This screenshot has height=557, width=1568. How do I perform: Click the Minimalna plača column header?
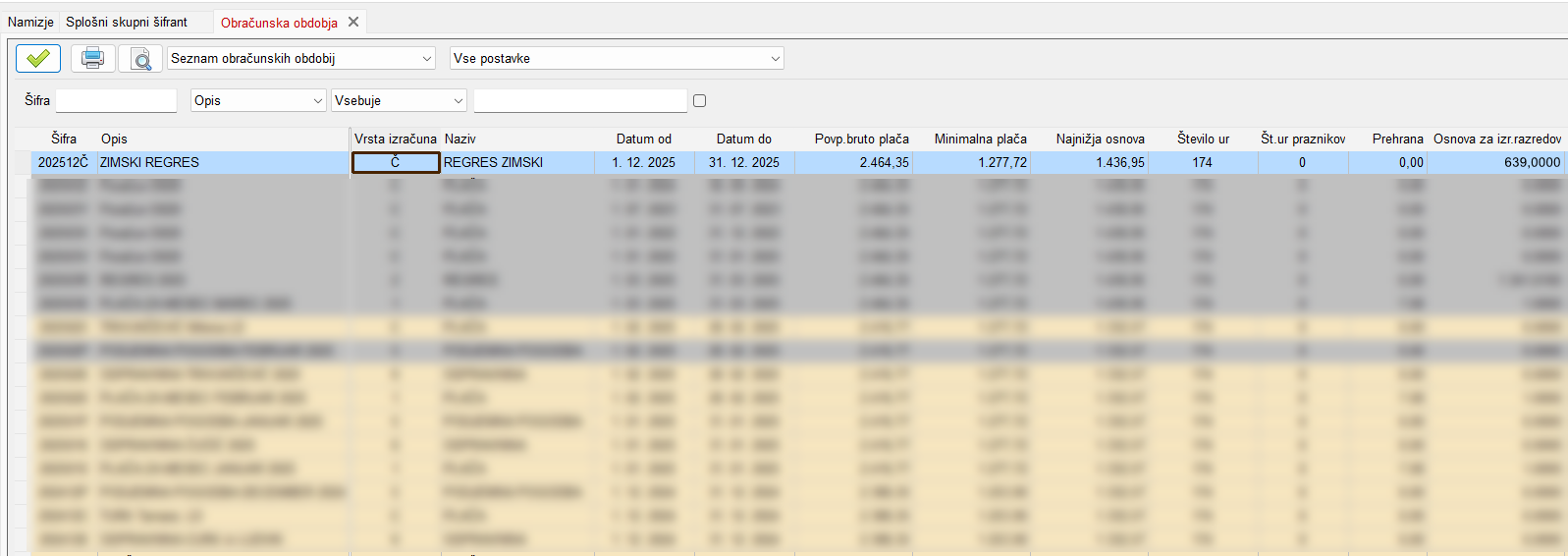point(980,139)
